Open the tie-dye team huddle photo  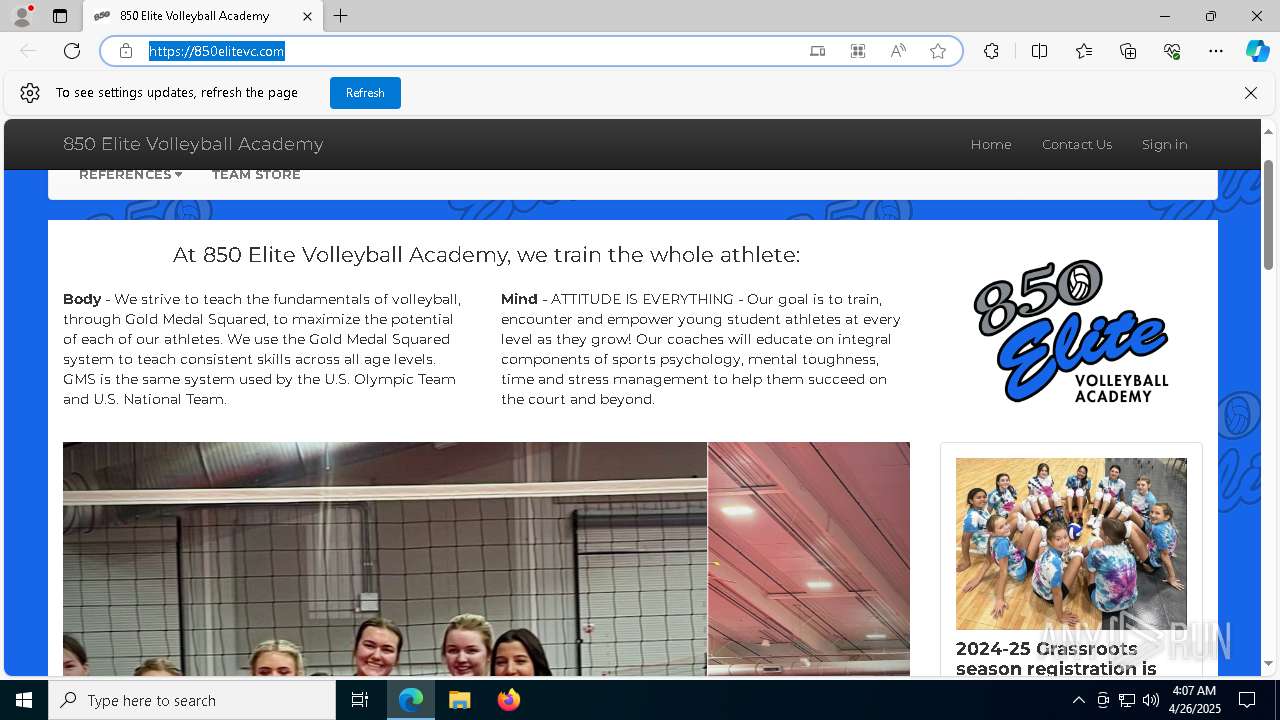[1071, 544]
